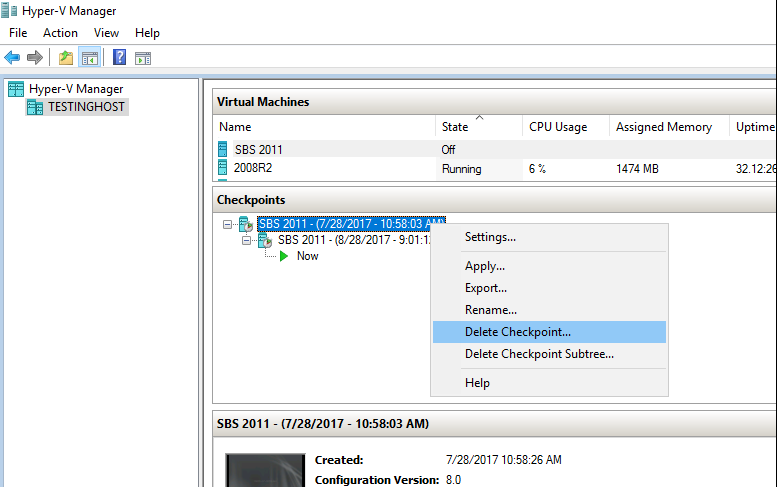Click the 32.12:26 uptime value
The width and height of the screenshot is (777, 487).
click(x=756, y=169)
